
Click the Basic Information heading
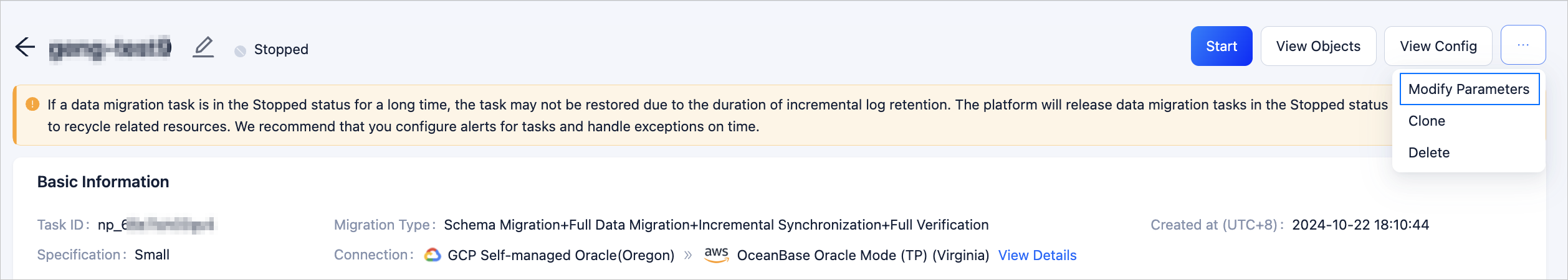tap(103, 182)
